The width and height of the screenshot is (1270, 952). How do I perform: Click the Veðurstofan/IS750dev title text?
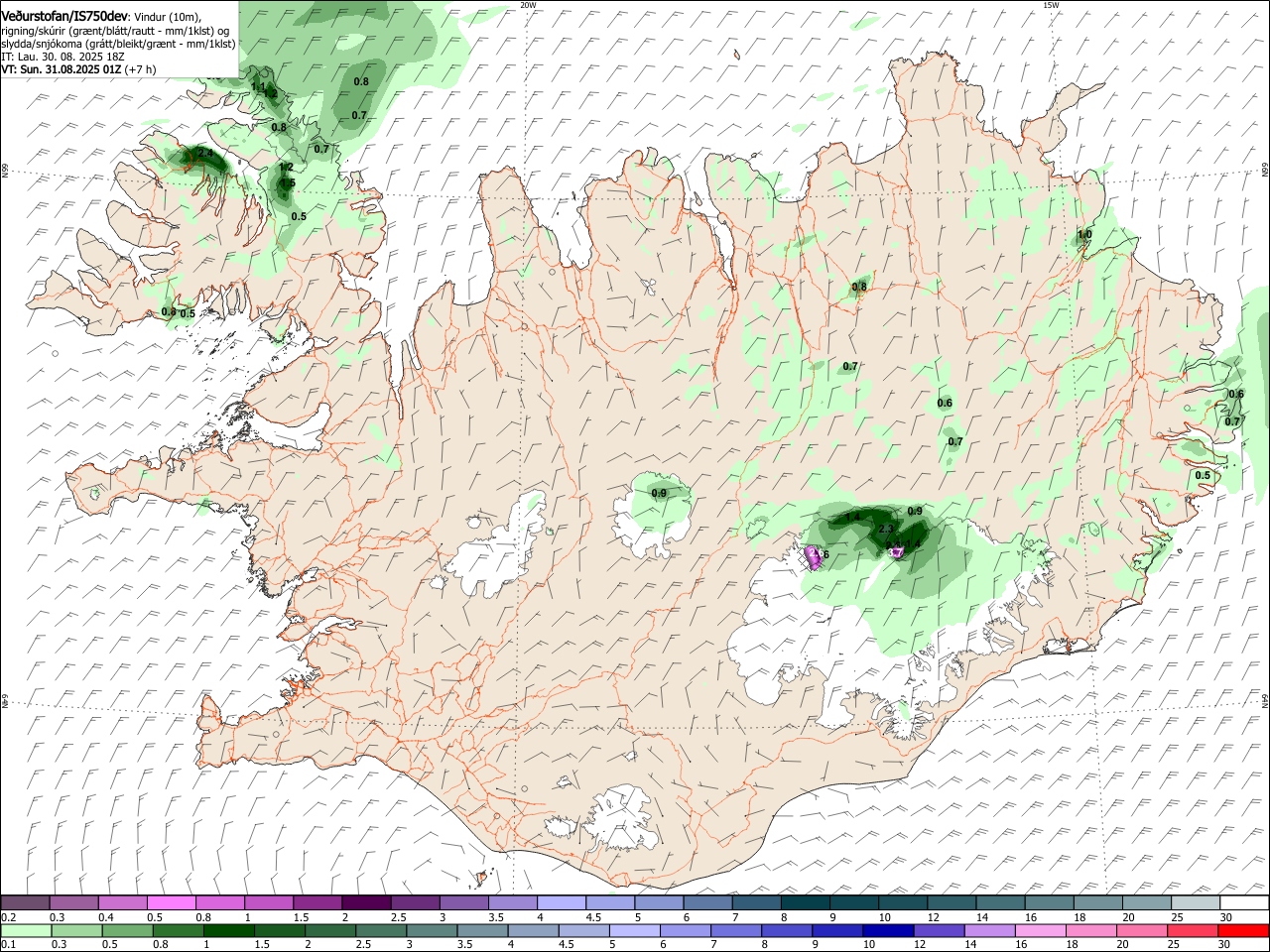pos(63,16)
